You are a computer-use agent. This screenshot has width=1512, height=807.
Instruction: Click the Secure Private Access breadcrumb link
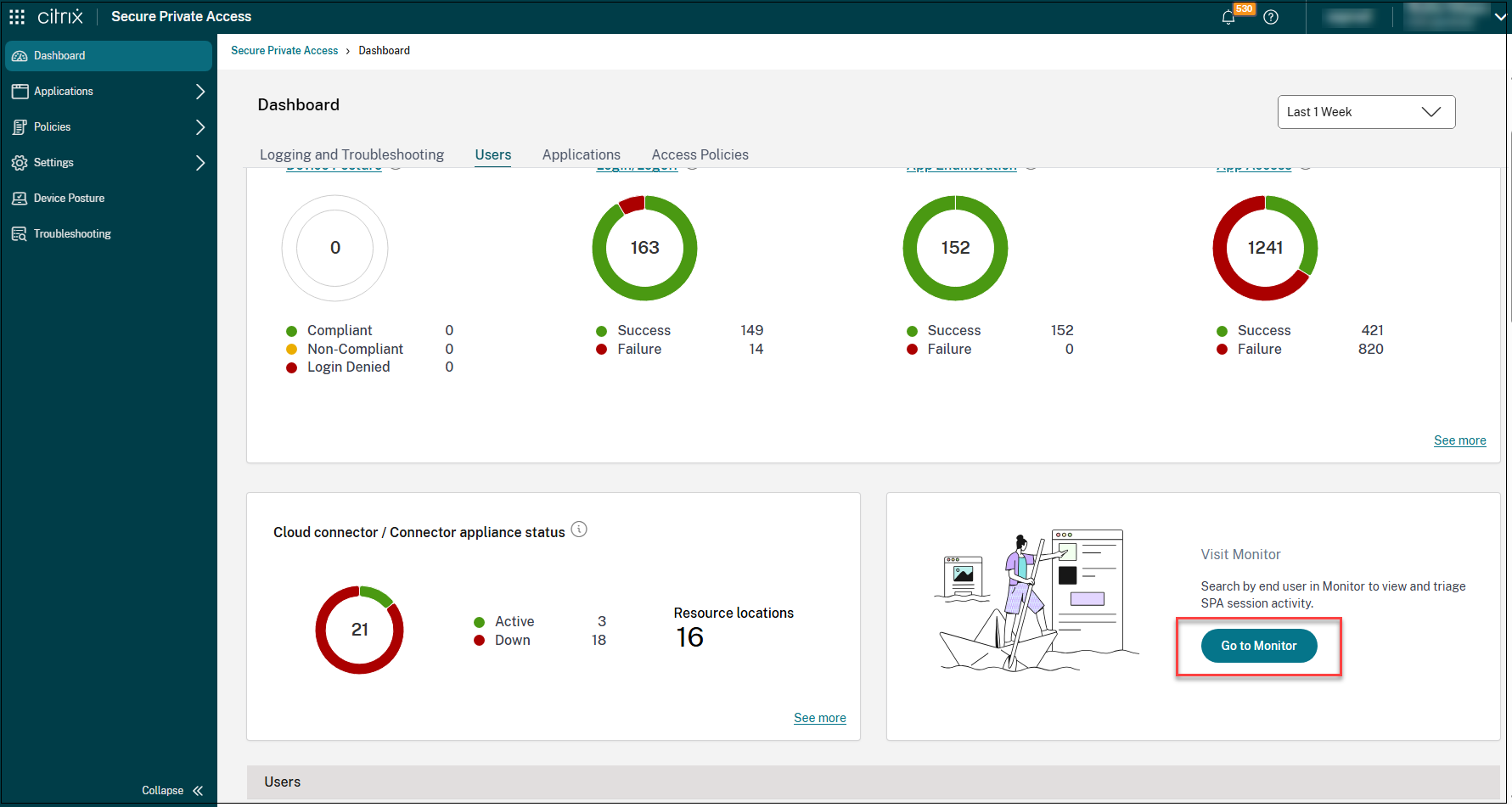point(284,50)
